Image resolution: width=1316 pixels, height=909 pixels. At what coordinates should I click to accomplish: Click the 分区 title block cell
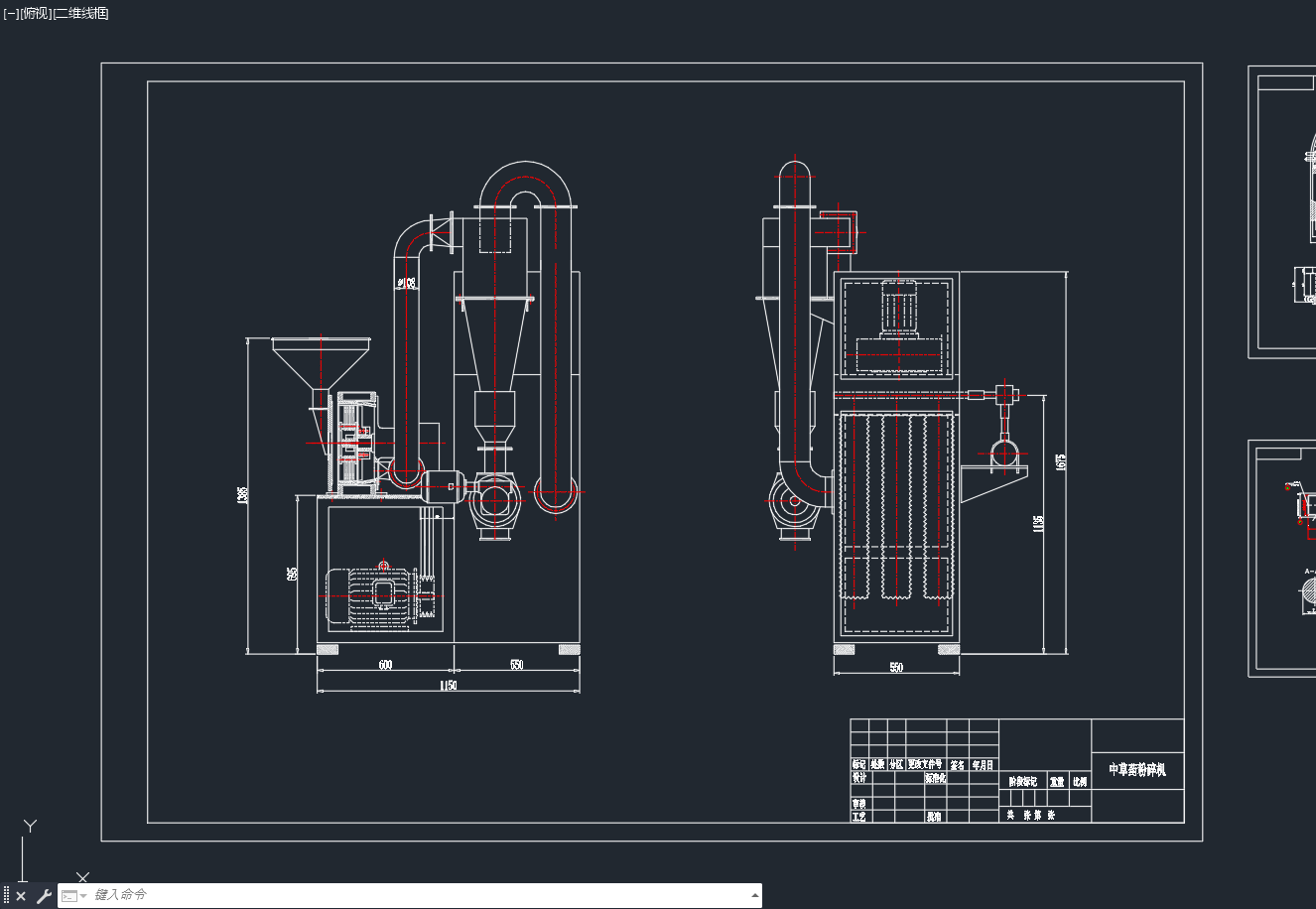click(x=896, y=765)
